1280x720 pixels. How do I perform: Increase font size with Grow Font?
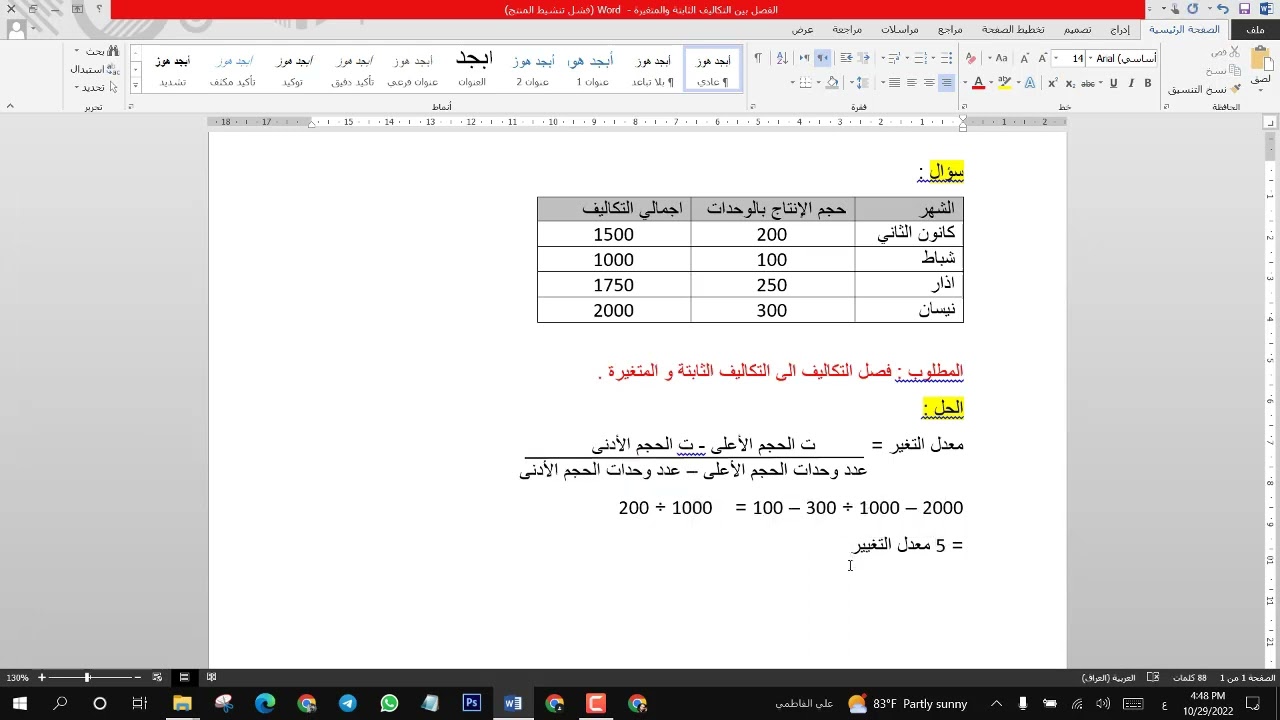click(x=1043, y=58)
